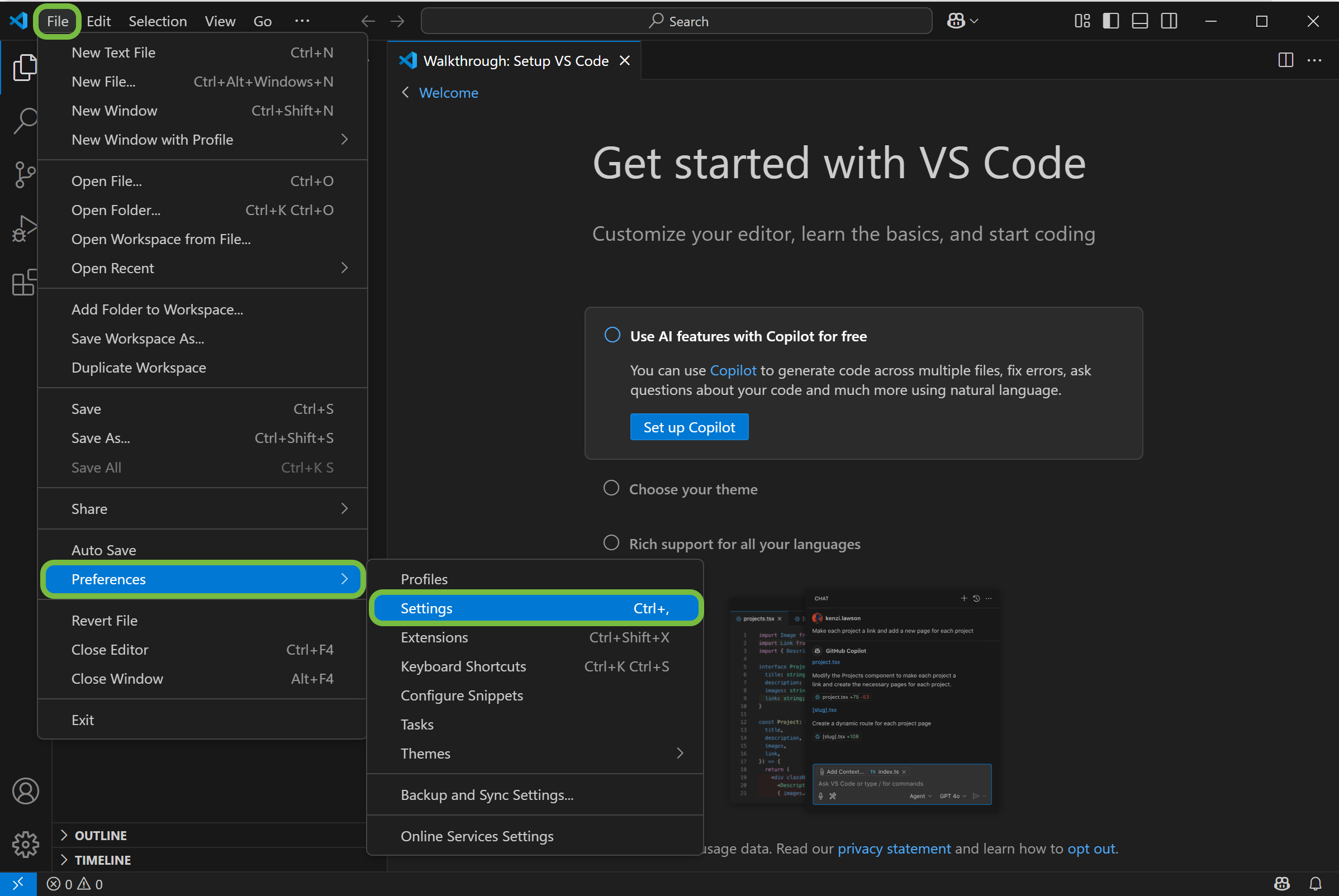Screen dimensions: 1339x896
Task: Open the privacy statement link
Action: [x=894, y=849]
